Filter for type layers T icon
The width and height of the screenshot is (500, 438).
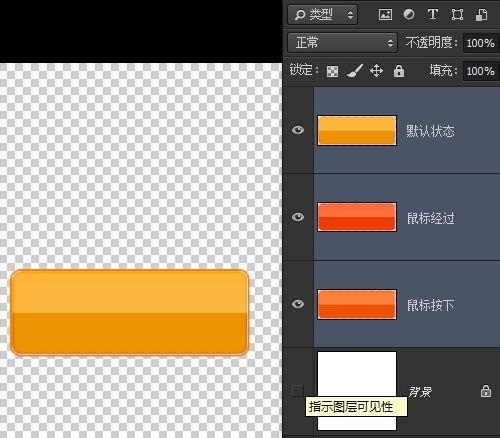pos(433,14)
